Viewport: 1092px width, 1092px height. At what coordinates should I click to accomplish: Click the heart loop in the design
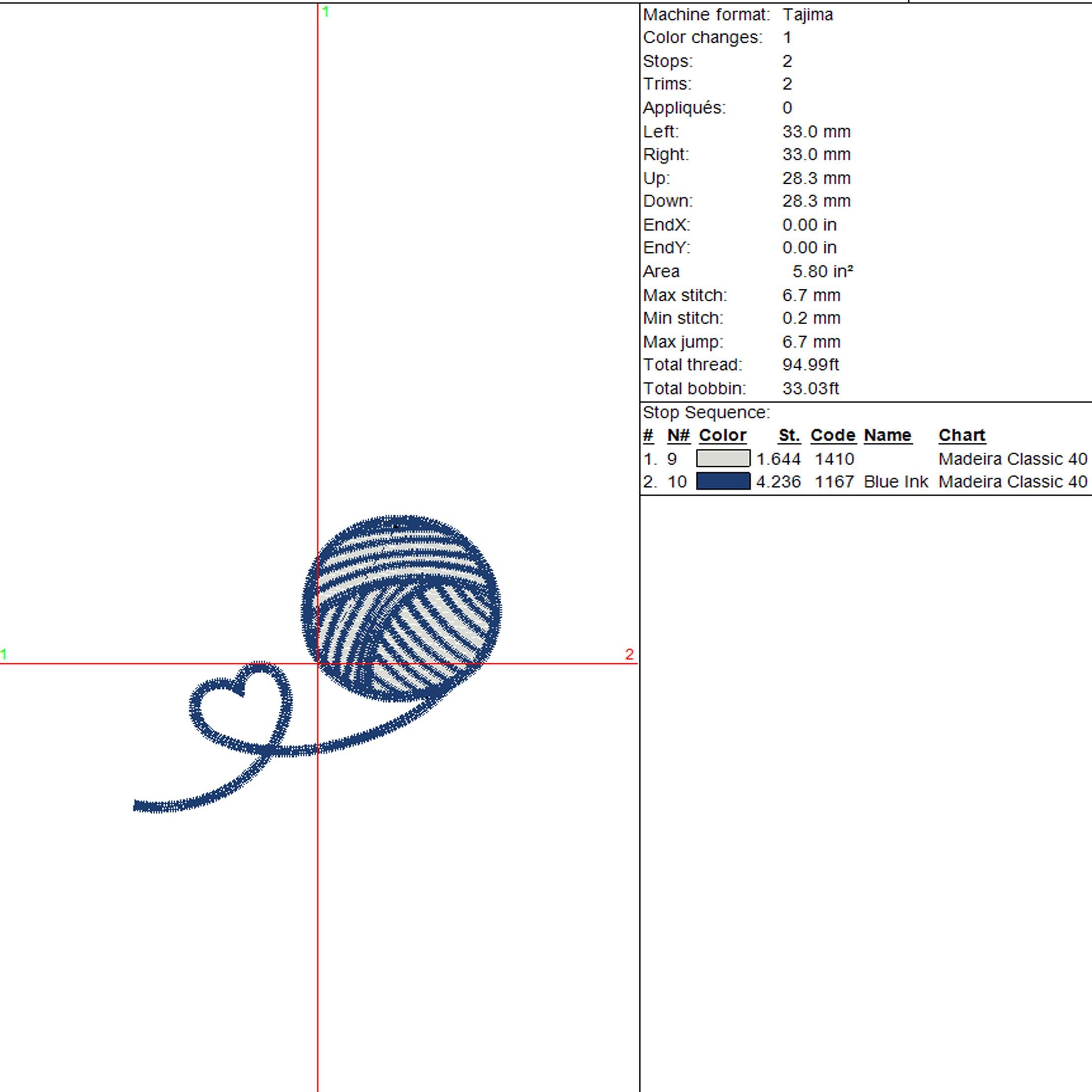tap(241, 708)
